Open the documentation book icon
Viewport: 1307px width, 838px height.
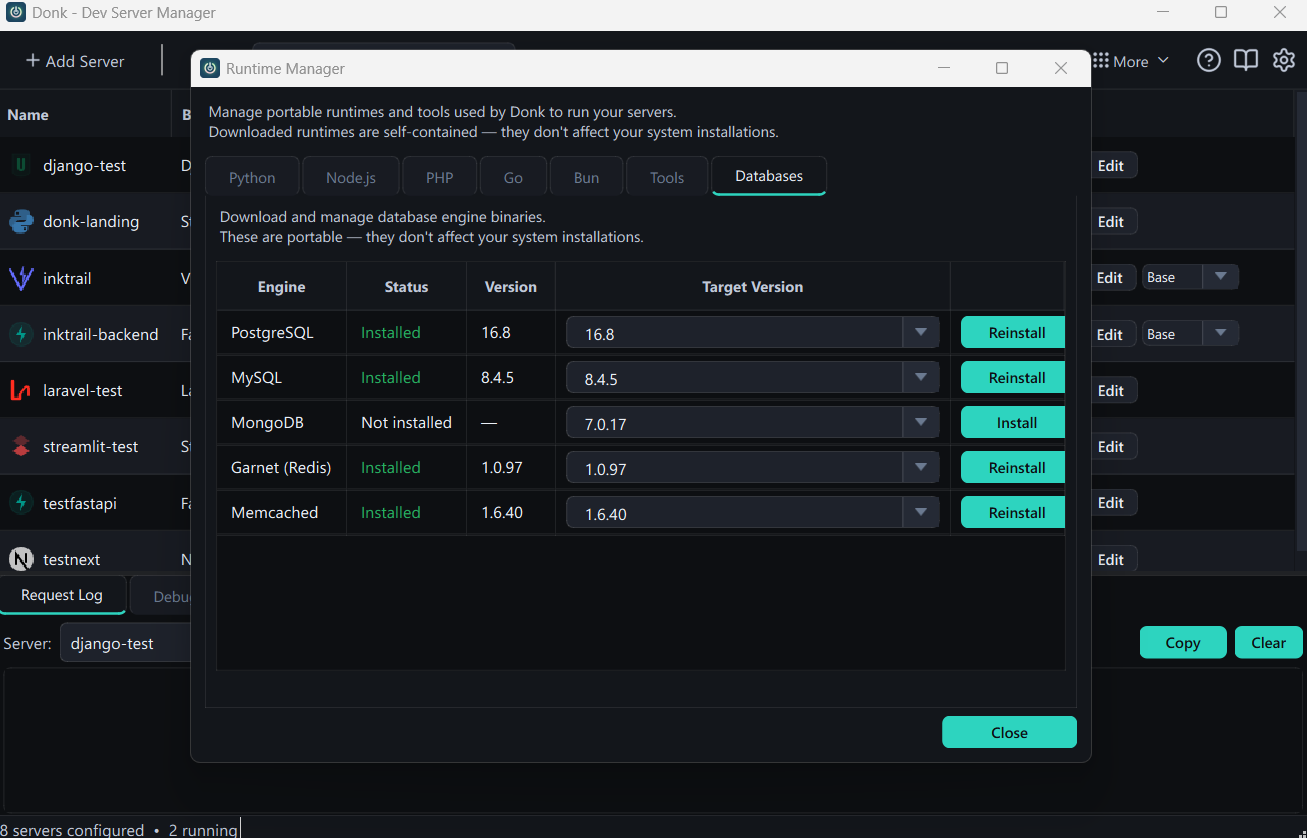click(x=1245, y=60)
